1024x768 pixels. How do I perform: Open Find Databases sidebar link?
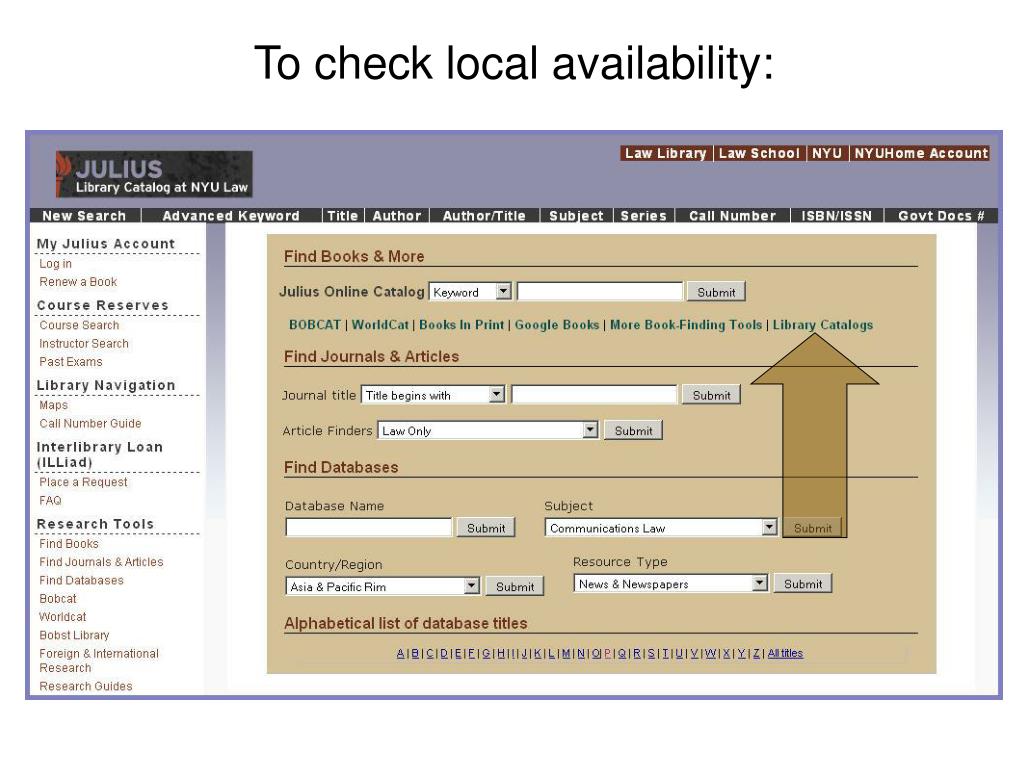coord(81,580)
